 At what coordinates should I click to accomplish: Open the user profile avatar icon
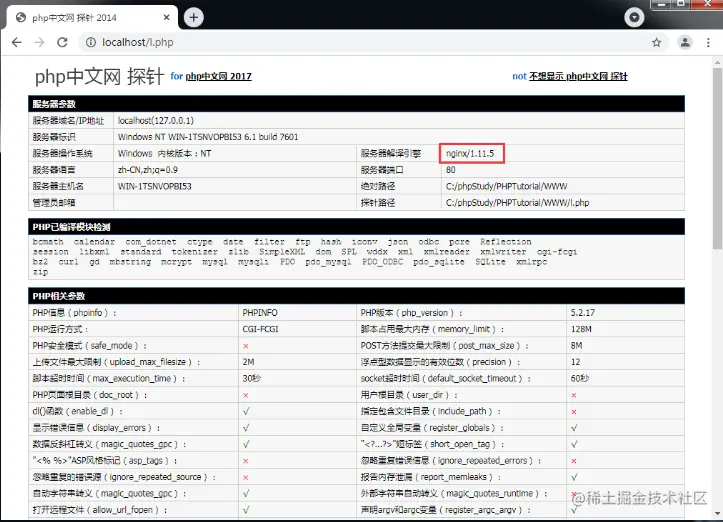685,42
